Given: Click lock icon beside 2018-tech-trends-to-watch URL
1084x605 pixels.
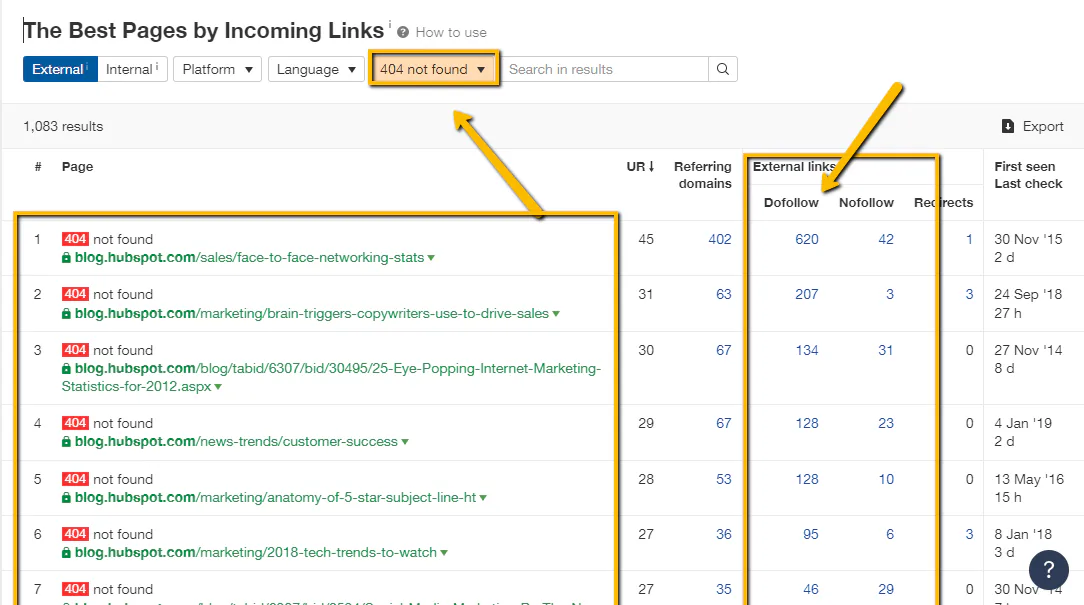Looking at the screenshot, I should pyautogui.click(x=66, y=553).
